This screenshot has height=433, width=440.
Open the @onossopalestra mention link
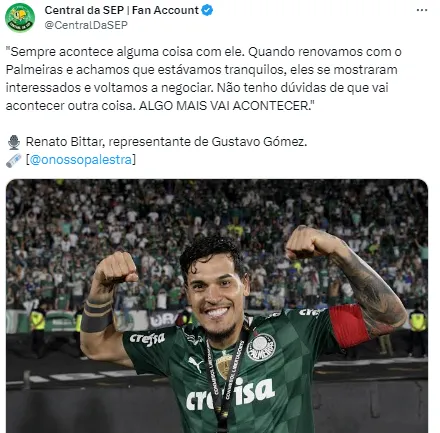click(81, 160)
